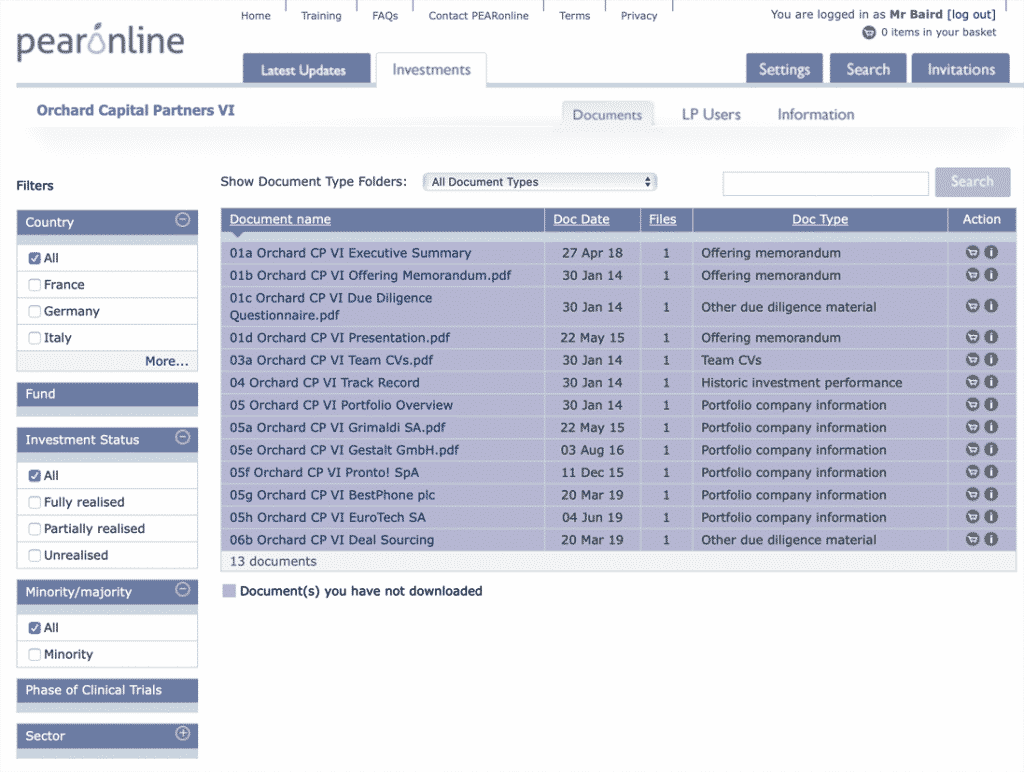Check the Germany country filter
The image size is (1024, 772).
pyautogui.click(x=35, y=312)
